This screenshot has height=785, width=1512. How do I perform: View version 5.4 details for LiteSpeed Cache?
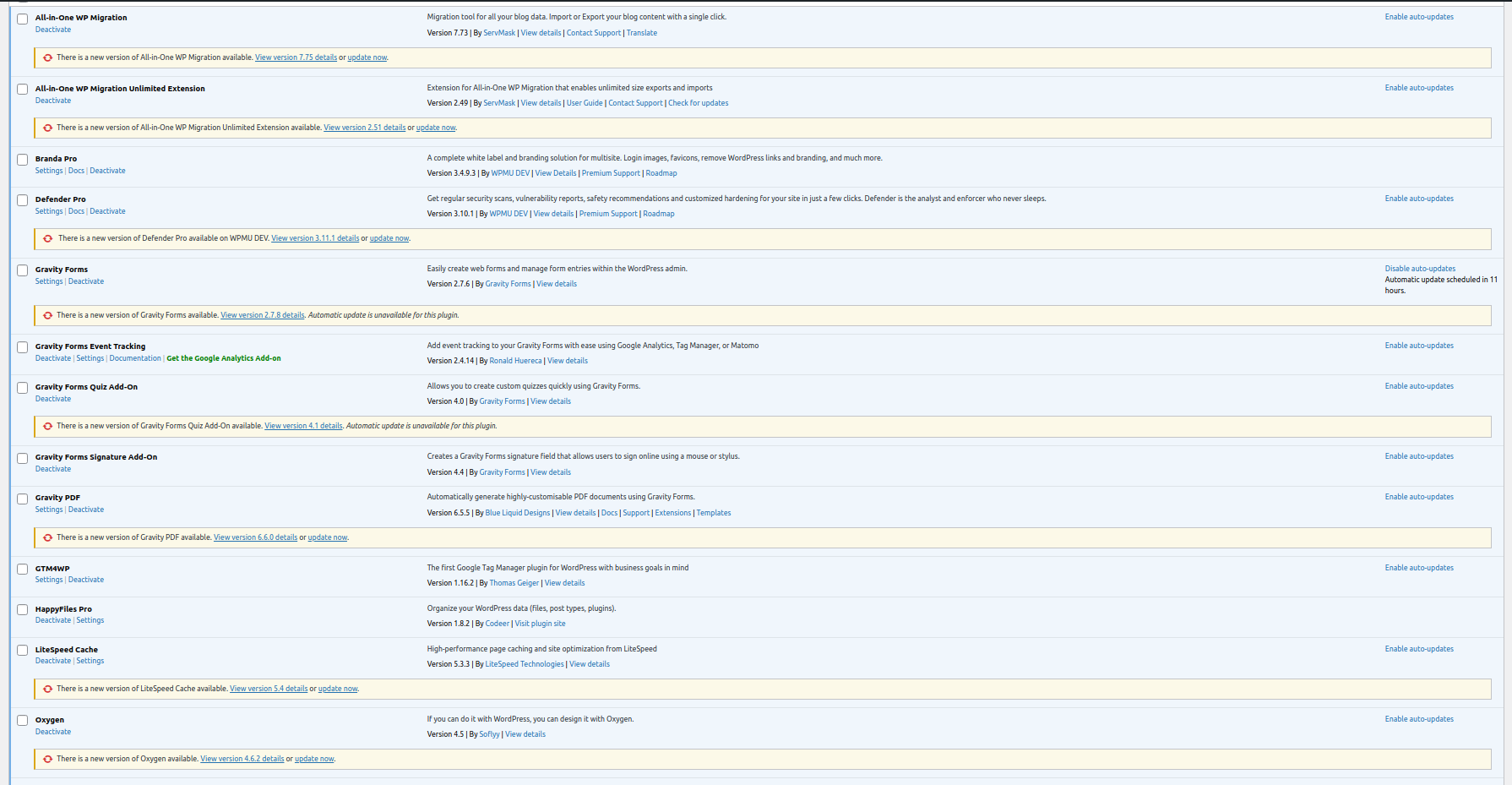[x=269, y=689]
